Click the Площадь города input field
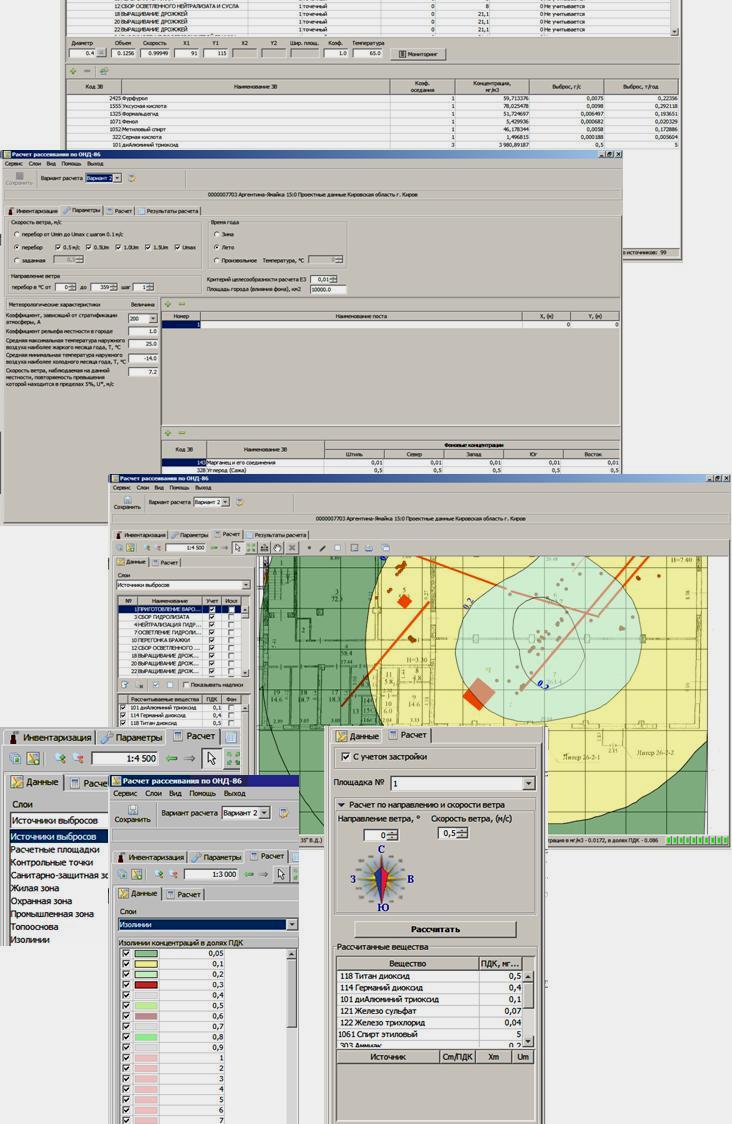Screen dimensions: 732x1124 coord(327,289)
